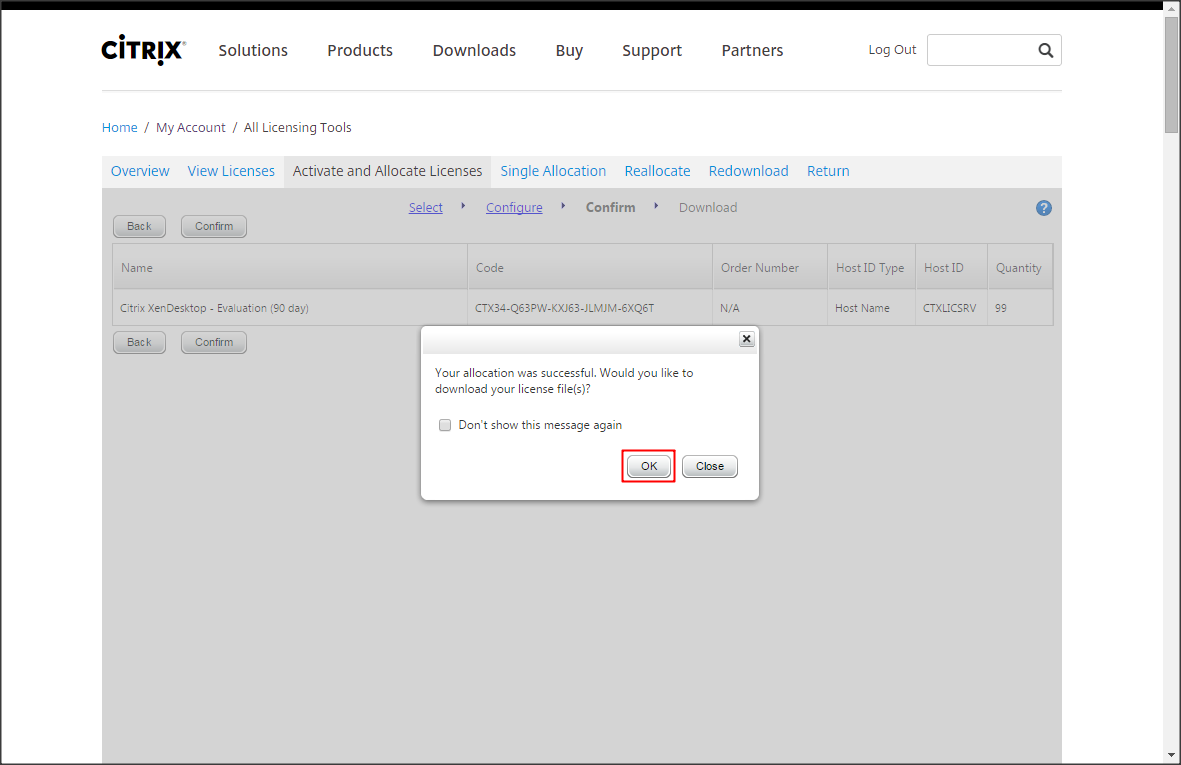Screen dimensions: 1181x765
Task: Go back to the Configure step
Action: [x=514, y=208]
